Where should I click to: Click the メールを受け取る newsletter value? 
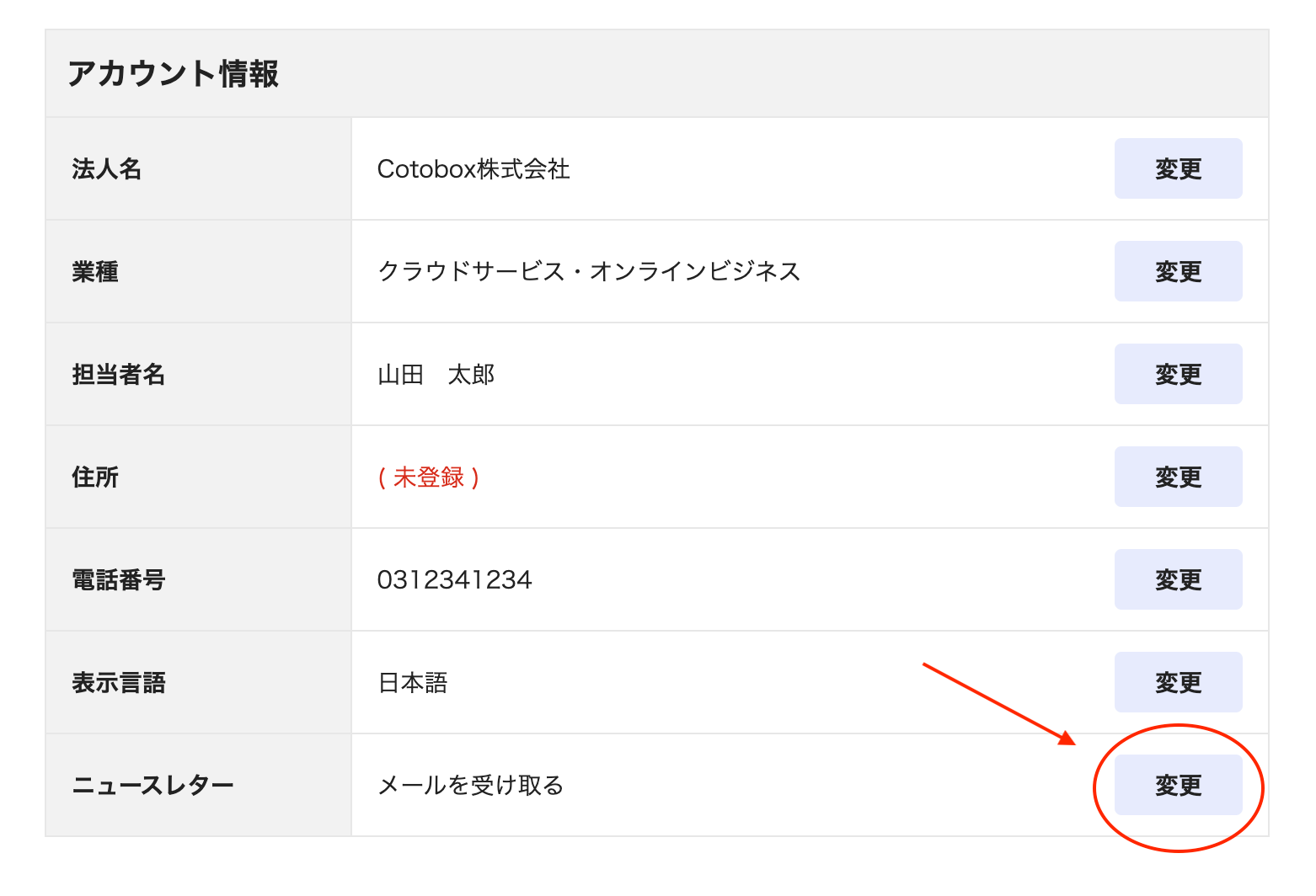pos(470,786)
